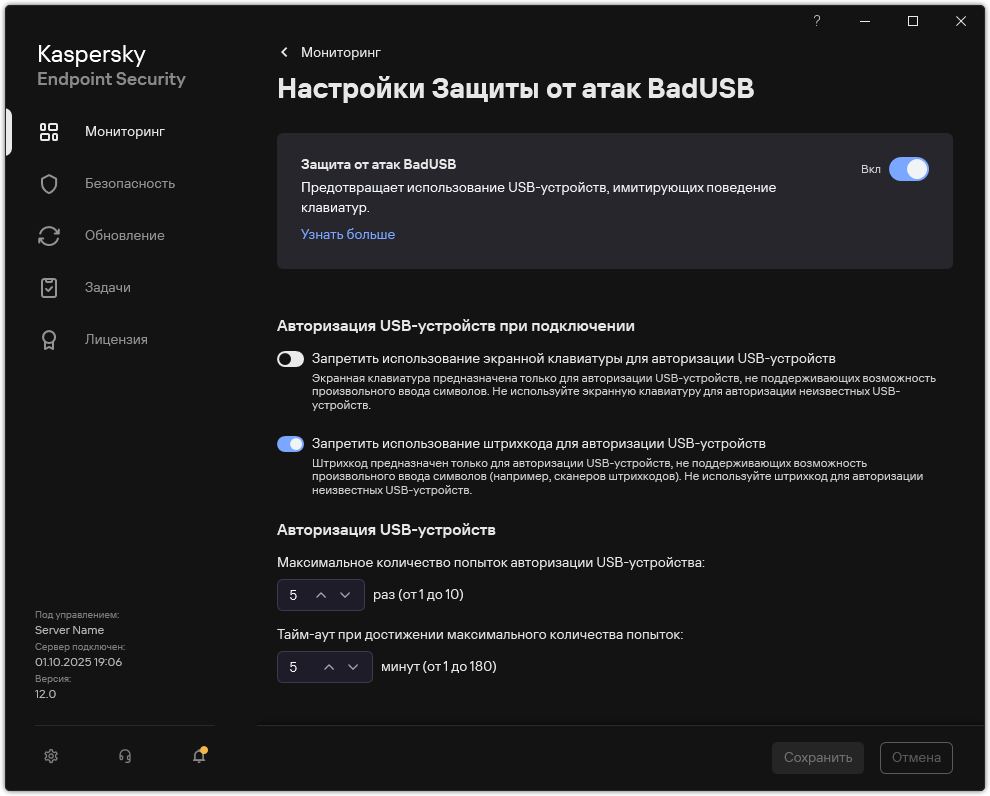Disable the barcode authorization prohibition toggle
Image resolution: width=990 pixels, height=796 pixels.
[x=290, y=443]
